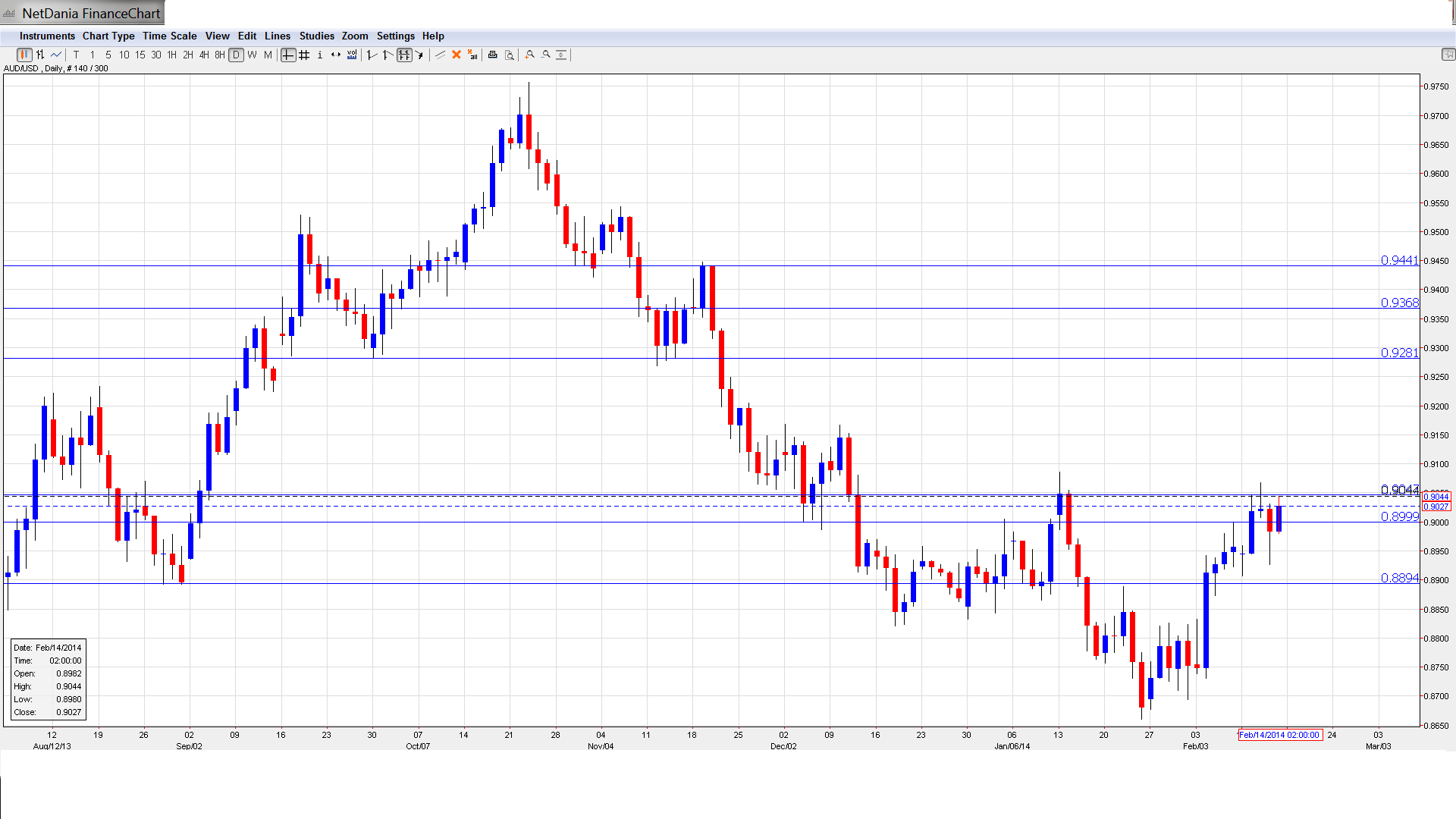Open the Instruments menu
1456x819 pixels.
click(x=47, y=36)
